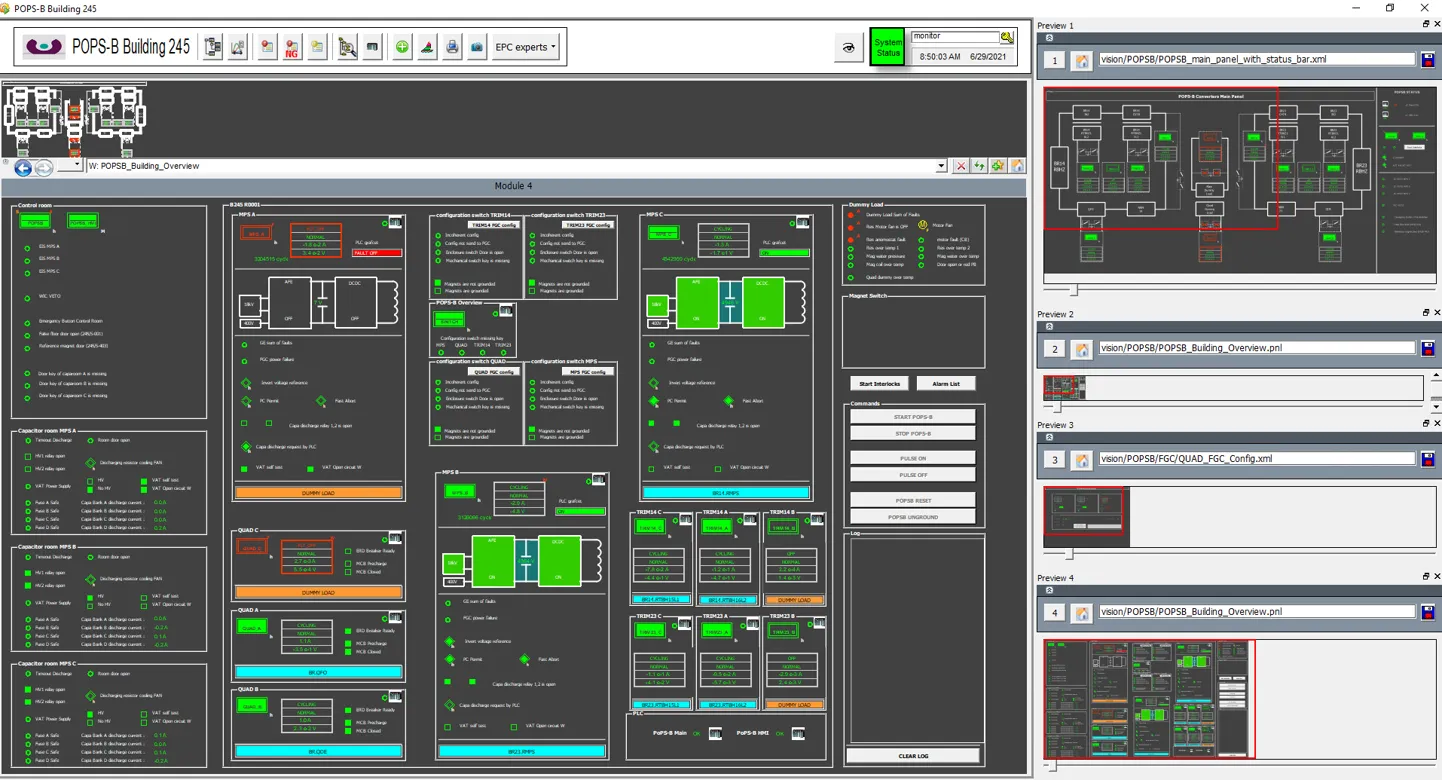Open the panel path dropdown arrow
The image size is (1442, 780).
coord(941,166)
